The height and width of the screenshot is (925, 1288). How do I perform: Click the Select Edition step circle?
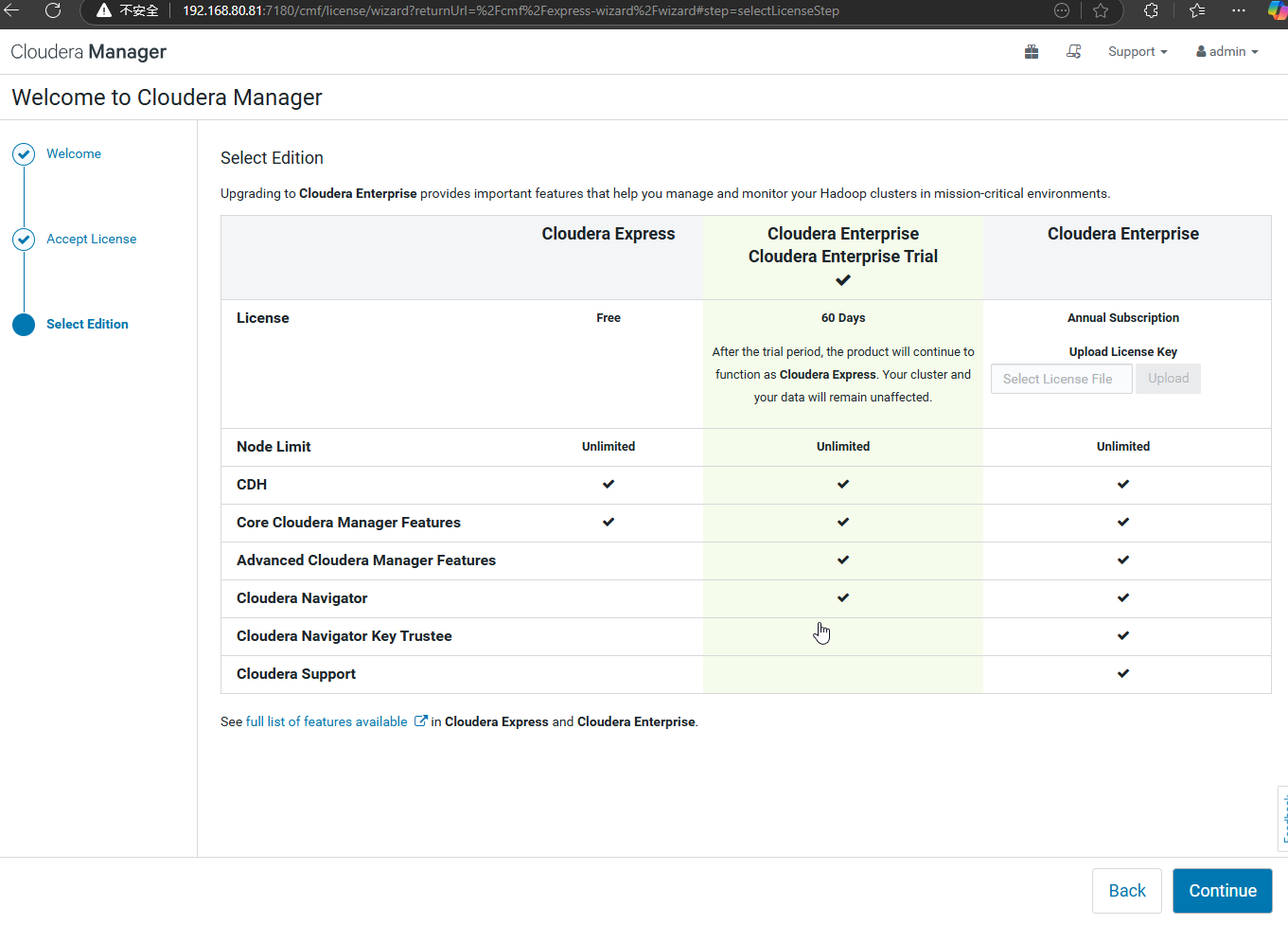[24, 325]
